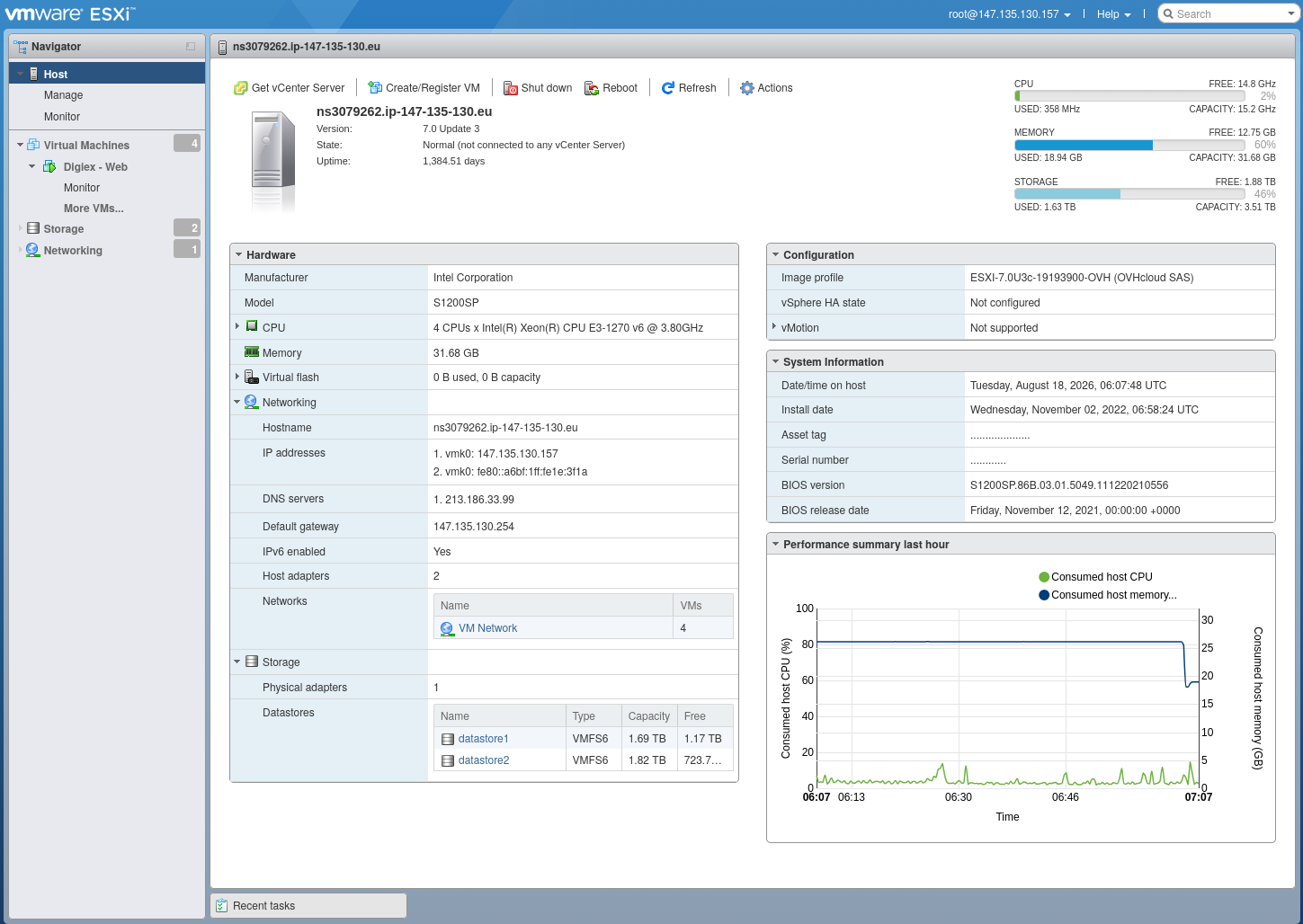This screenshot has height=924, width=1303.
Task: Click the Reboot icon
Action: point(592,88)
